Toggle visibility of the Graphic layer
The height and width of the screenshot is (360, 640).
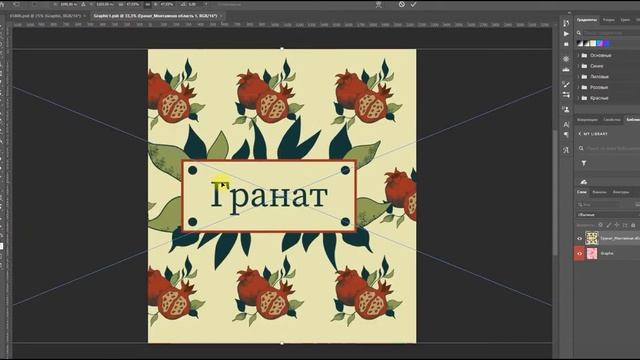(x=579, y=253)
